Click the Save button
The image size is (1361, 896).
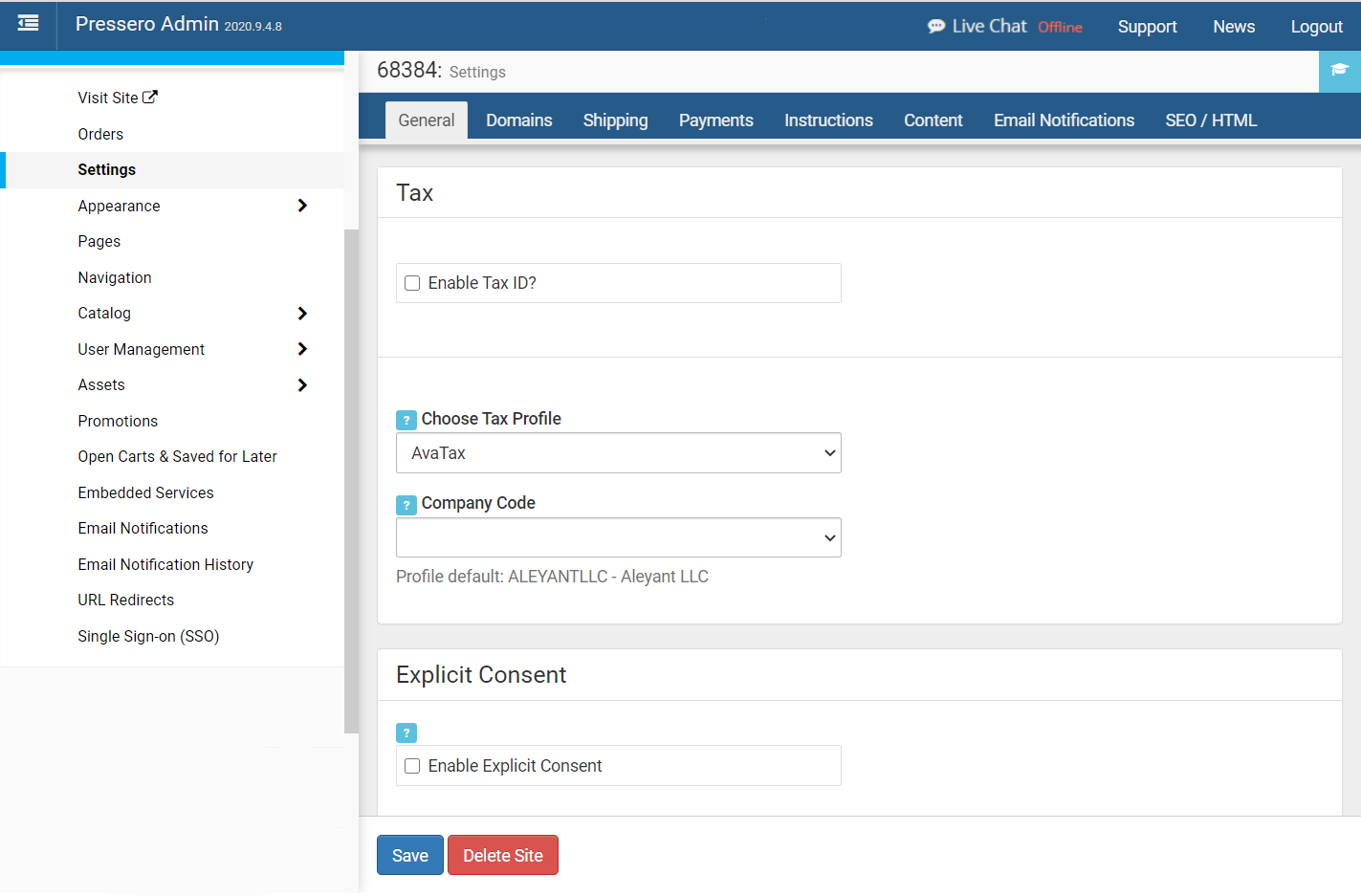click(x=410, y=855)
